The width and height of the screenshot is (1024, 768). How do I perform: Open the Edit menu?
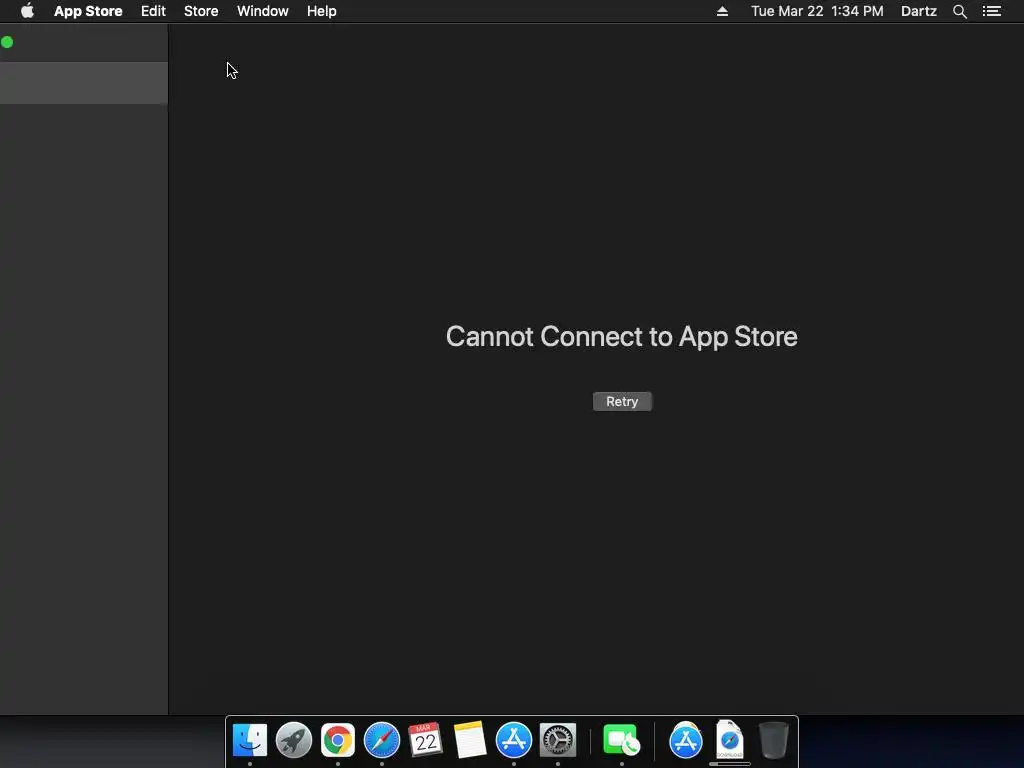coord(153,11)
